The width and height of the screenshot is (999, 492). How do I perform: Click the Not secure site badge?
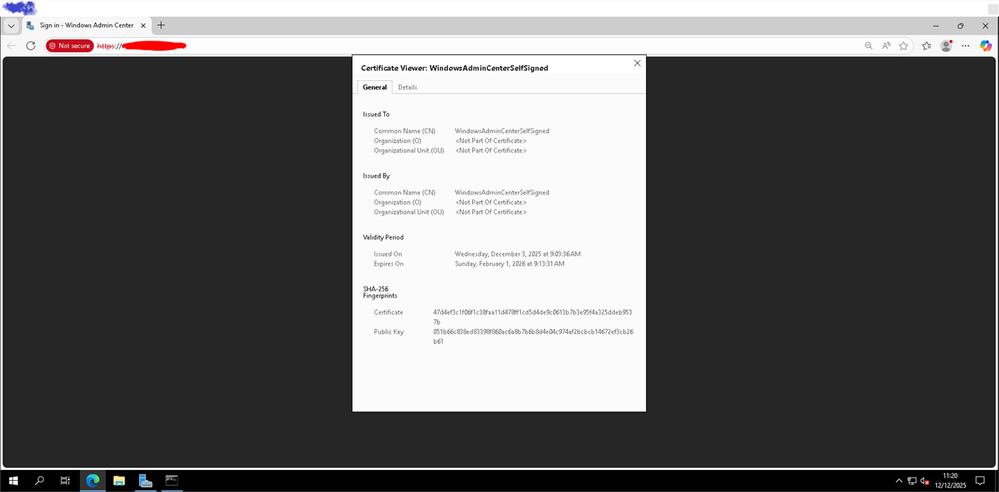pos(69,46)
